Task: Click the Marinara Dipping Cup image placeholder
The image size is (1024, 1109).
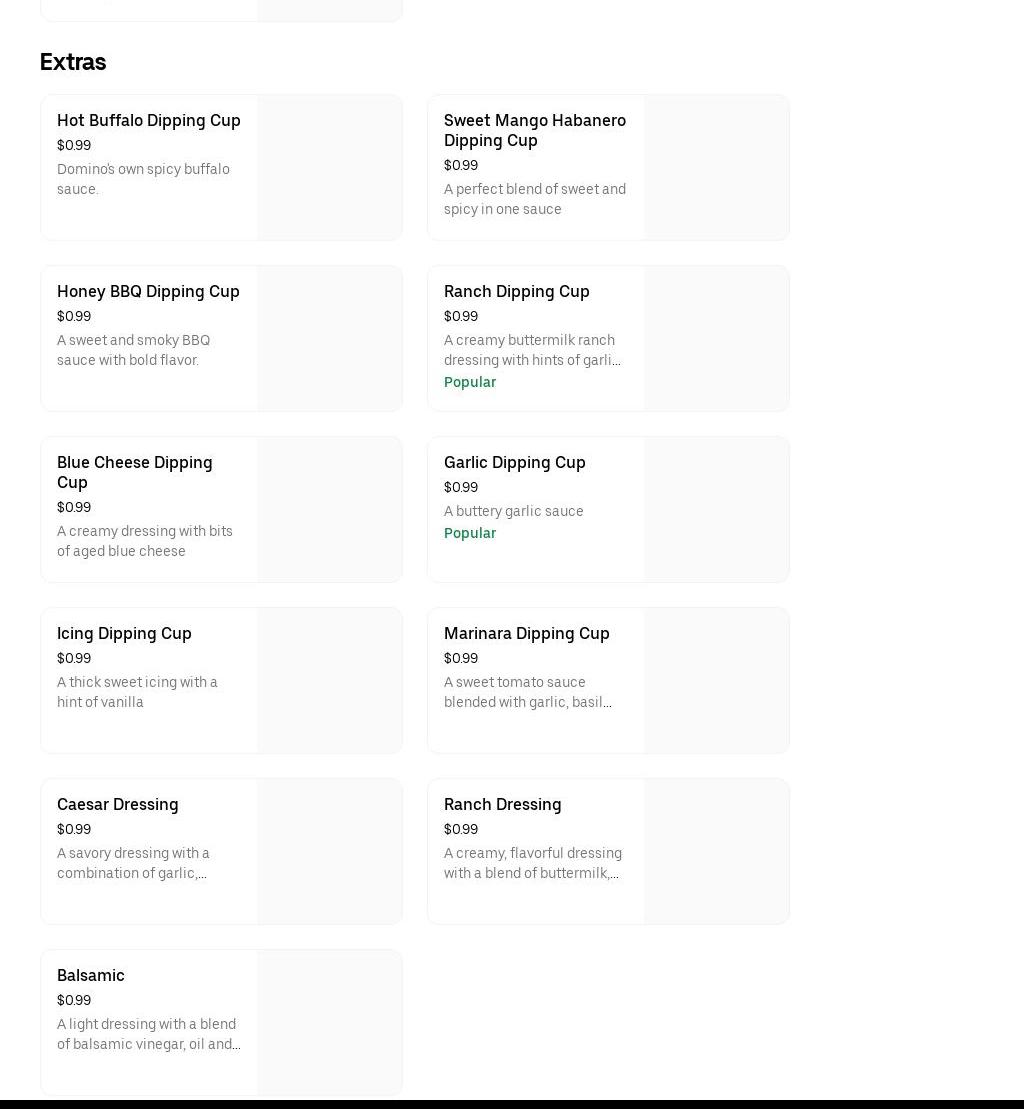Action: [x=716, y=681]
